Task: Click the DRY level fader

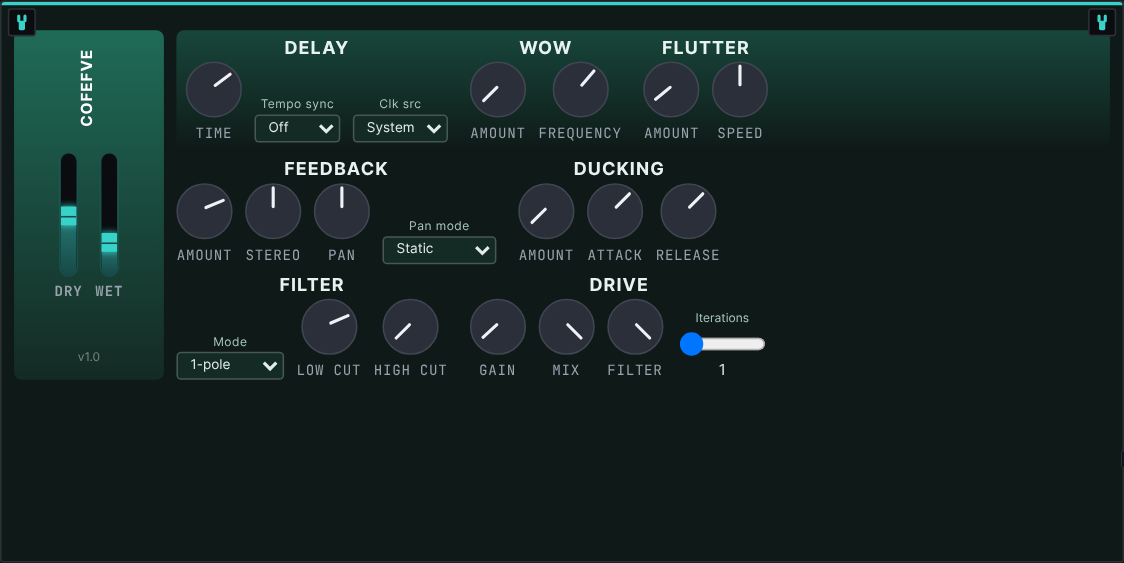Action: pyautogui.click(x=69, y=215)
